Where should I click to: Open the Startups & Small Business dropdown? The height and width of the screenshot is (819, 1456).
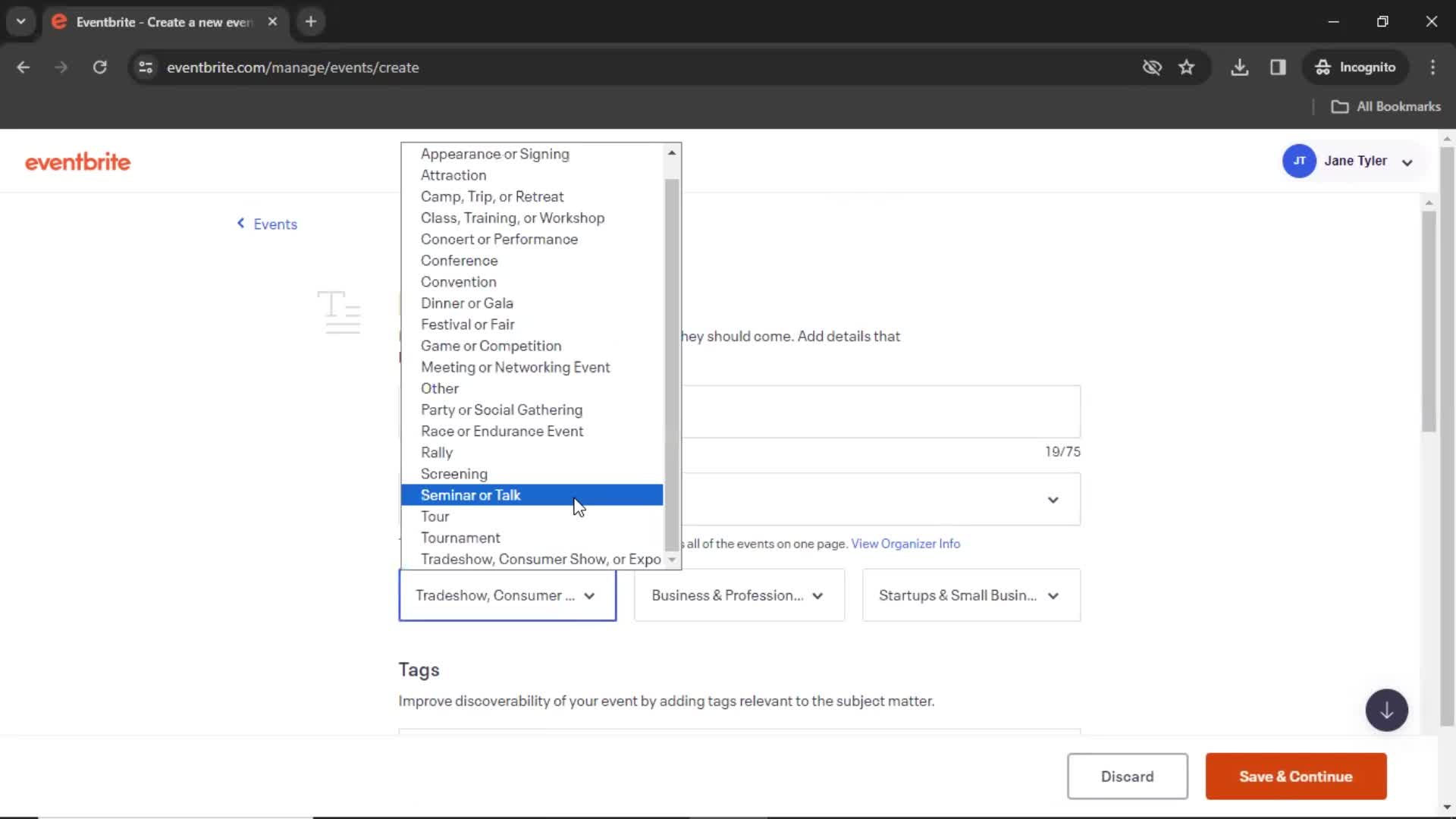pyautogui.click(x=971, y=595)
